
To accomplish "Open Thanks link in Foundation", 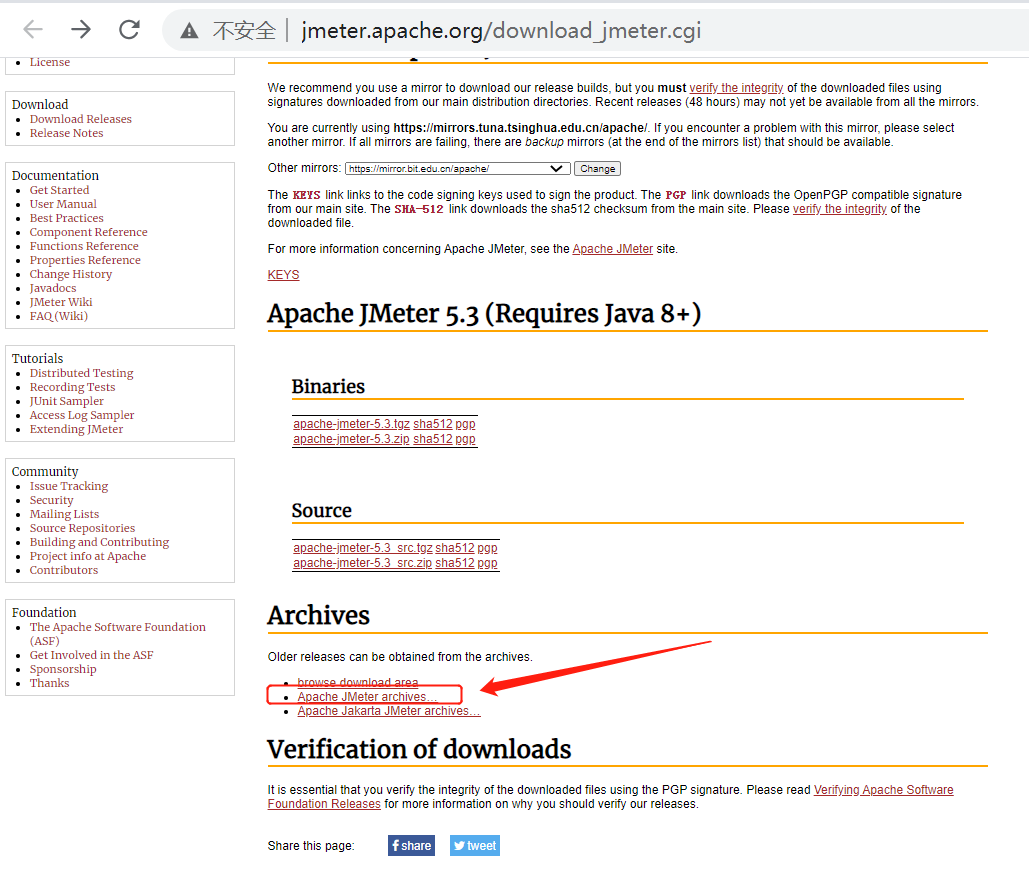I will click(49, 683).
